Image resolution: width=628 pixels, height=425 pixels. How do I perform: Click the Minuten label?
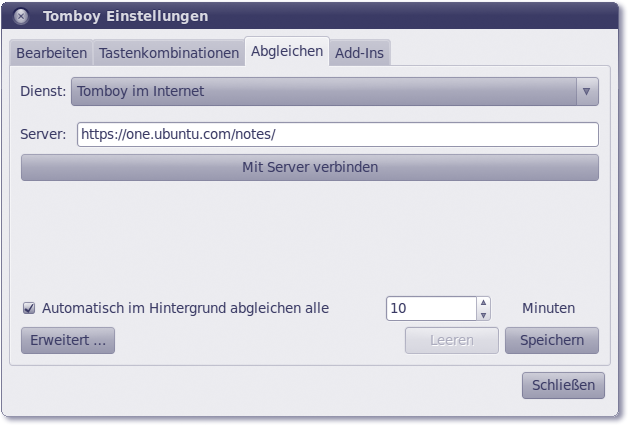548,308
